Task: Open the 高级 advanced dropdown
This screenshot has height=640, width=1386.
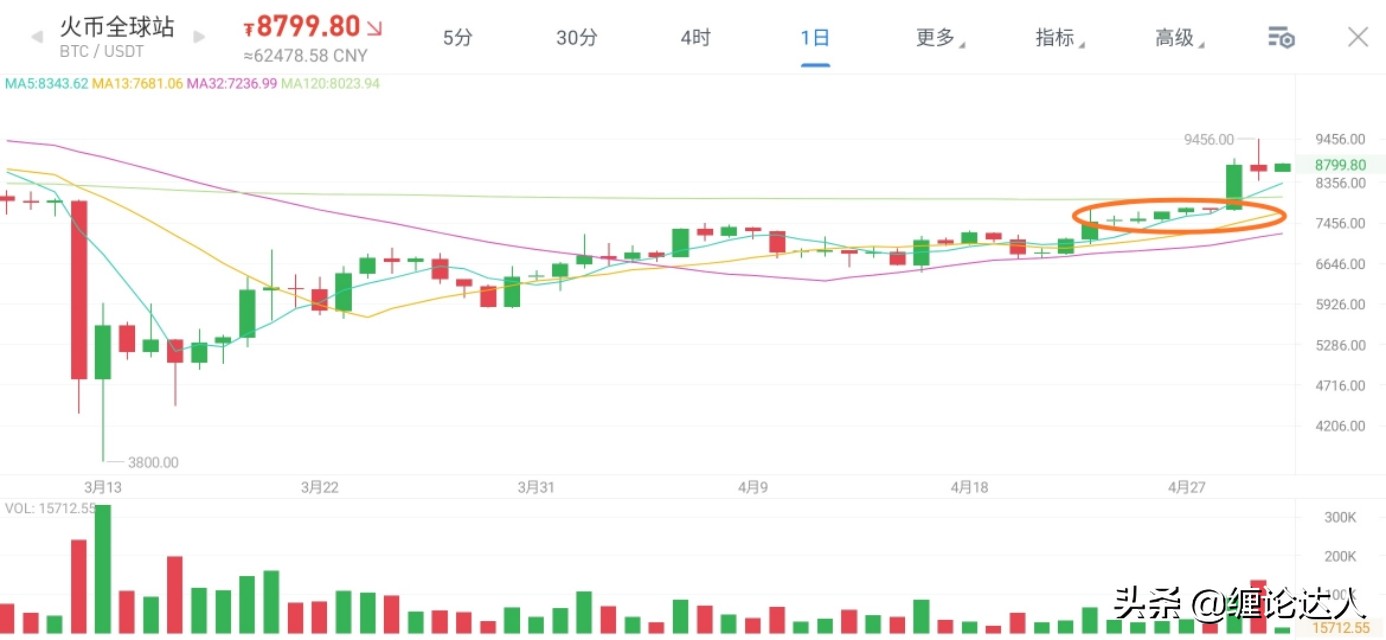Action: click(1178, 38)
